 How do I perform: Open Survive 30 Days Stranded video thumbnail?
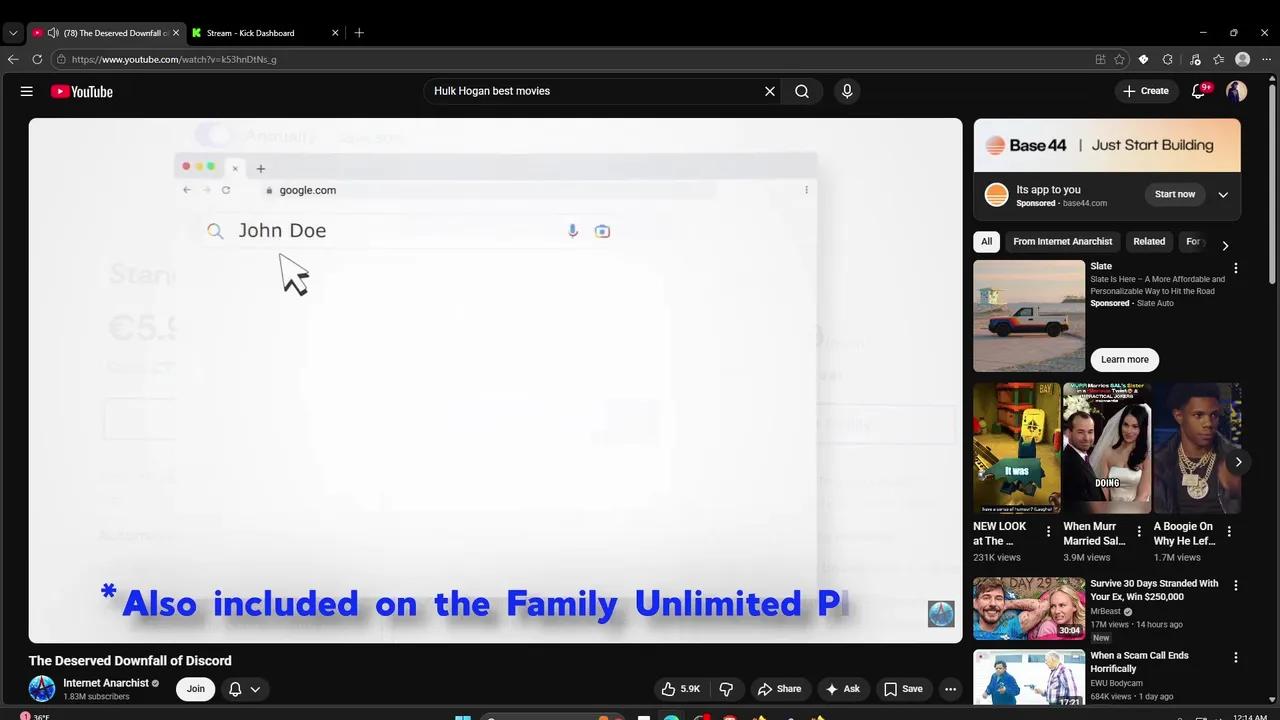tap(1028, 608)
